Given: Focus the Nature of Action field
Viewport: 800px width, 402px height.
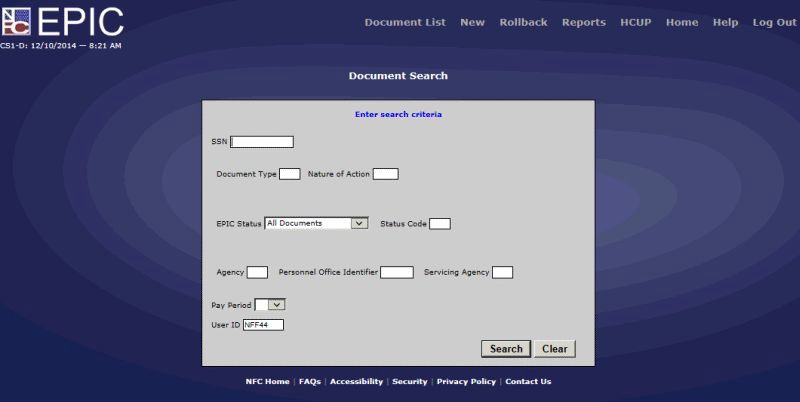Looking at the screenshot, I should [x=386, y=174].
